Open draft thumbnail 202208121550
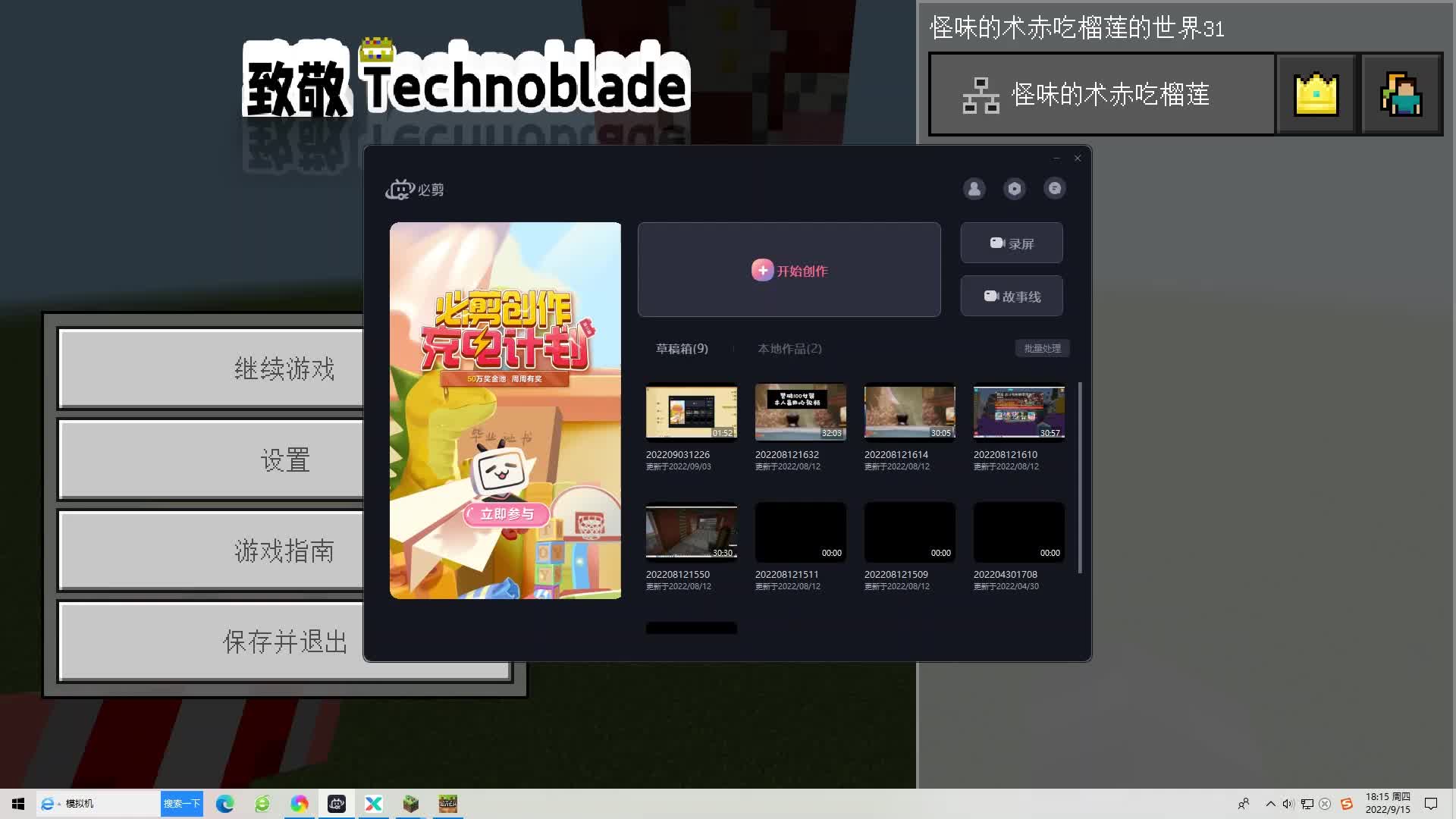 pyautogui.click(x=691, y=532)
